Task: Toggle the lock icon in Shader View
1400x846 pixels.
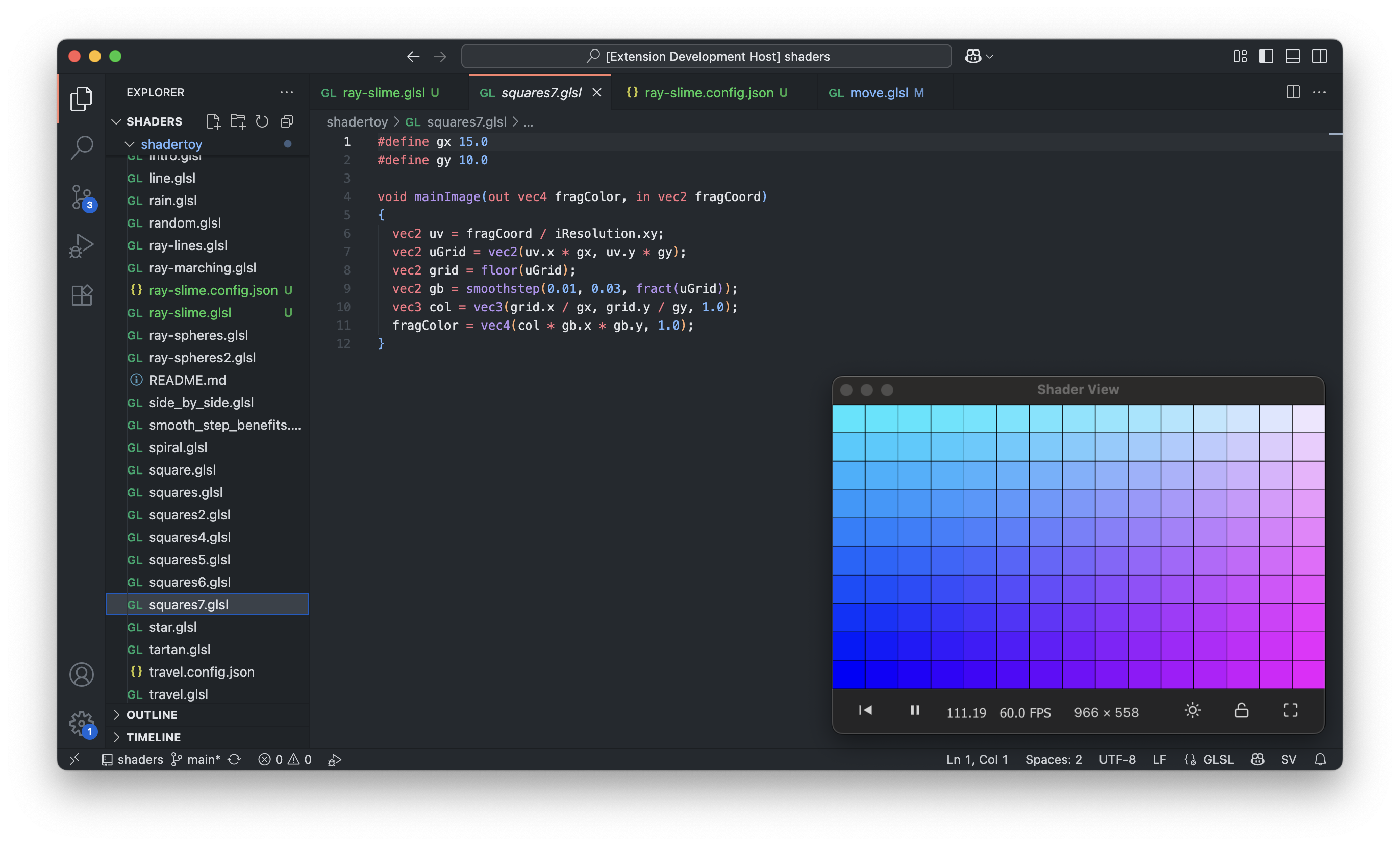Action: pos(1241,710)
